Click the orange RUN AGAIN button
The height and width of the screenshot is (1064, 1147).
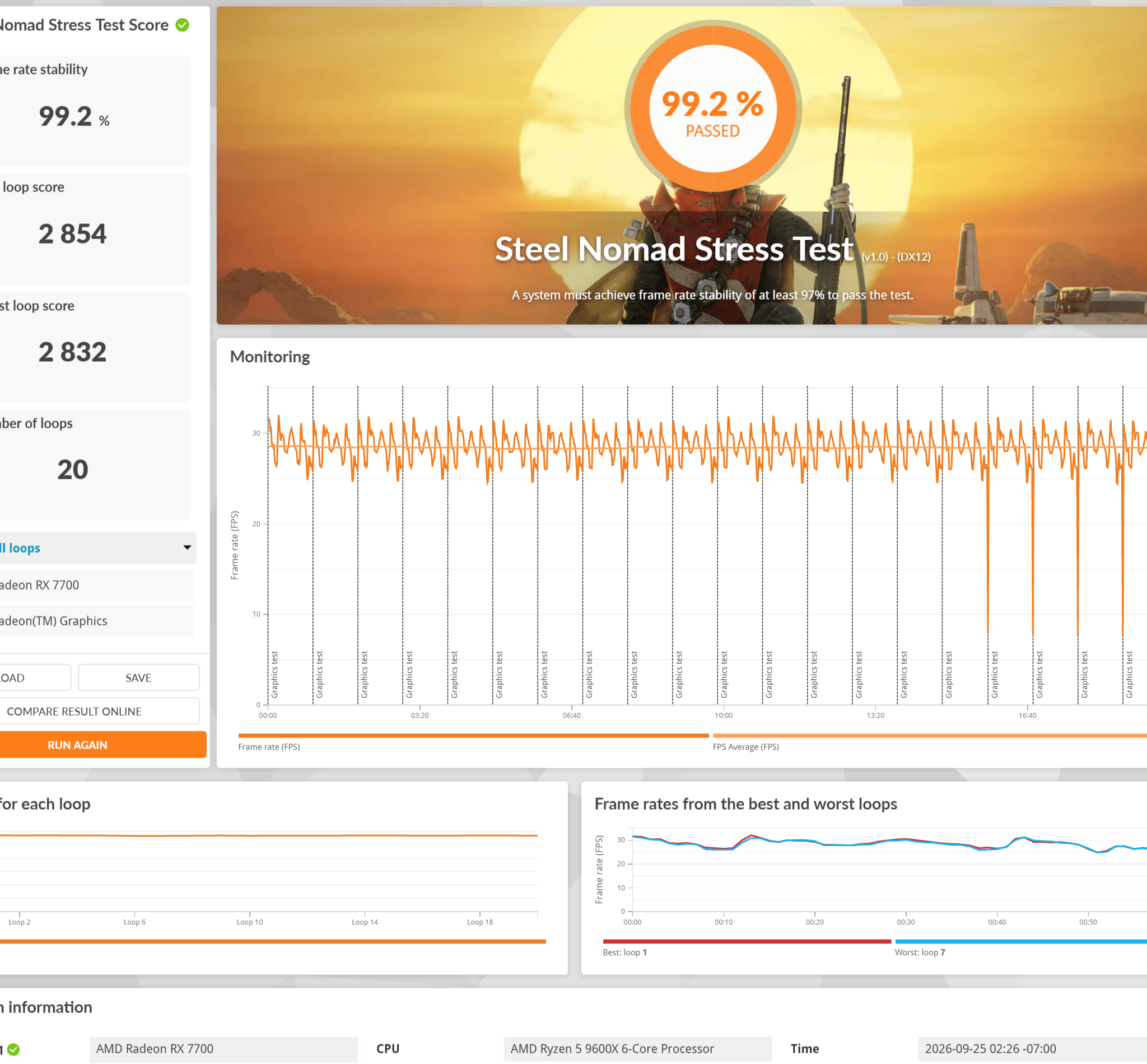point(102,744)
